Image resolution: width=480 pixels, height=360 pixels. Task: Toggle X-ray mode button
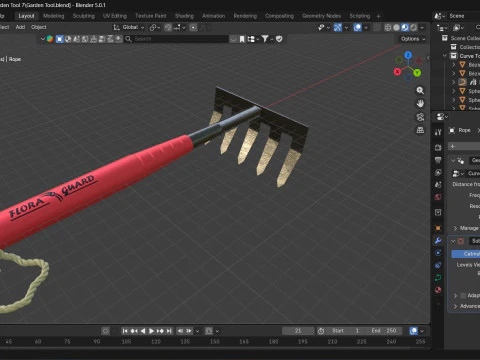[x=377, y=27]
